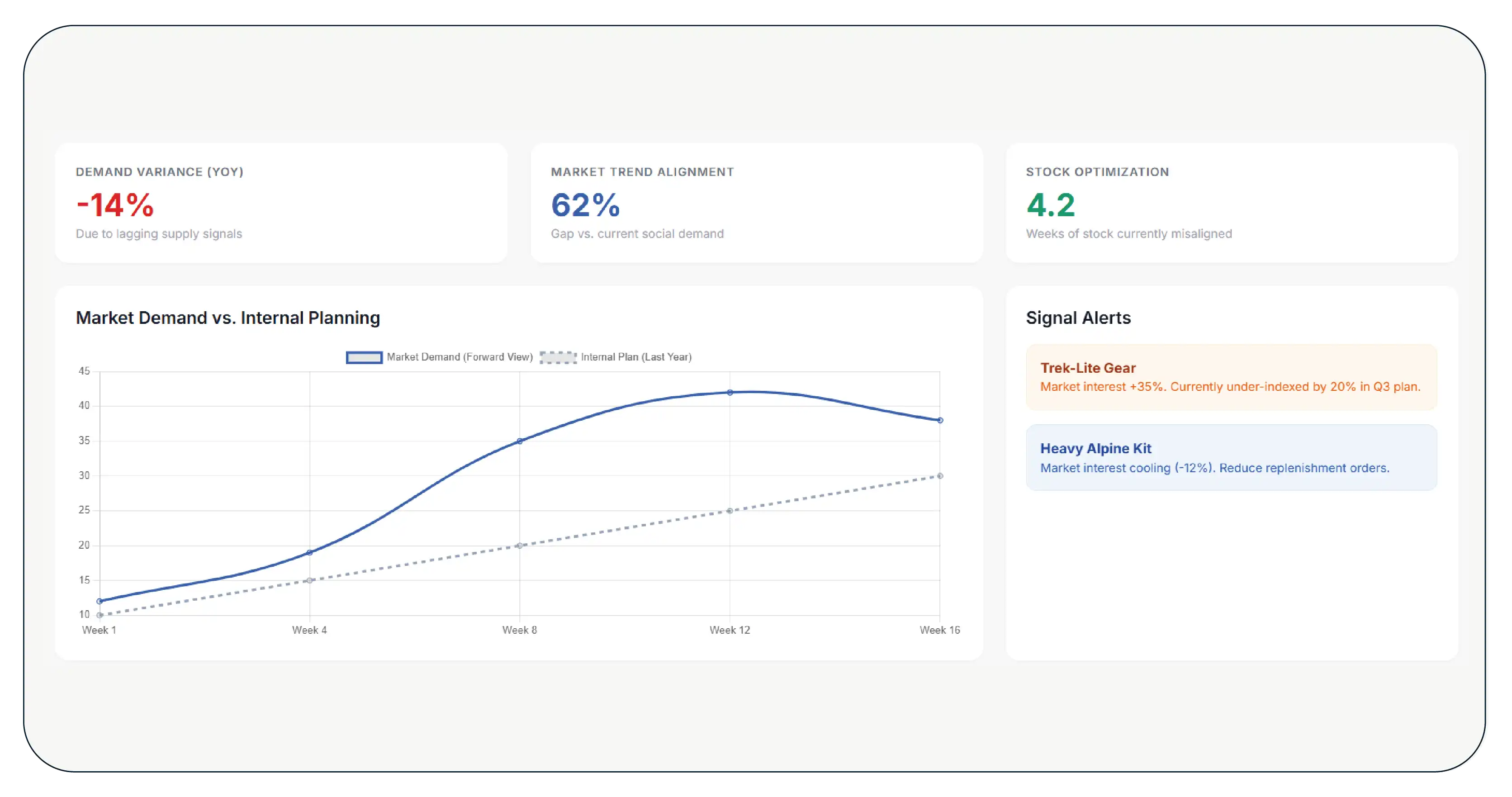This screenshot has height=797, width=1512.
Task: Click the blue Market Demand legend swatch
Action: click(x=364, y=357)
